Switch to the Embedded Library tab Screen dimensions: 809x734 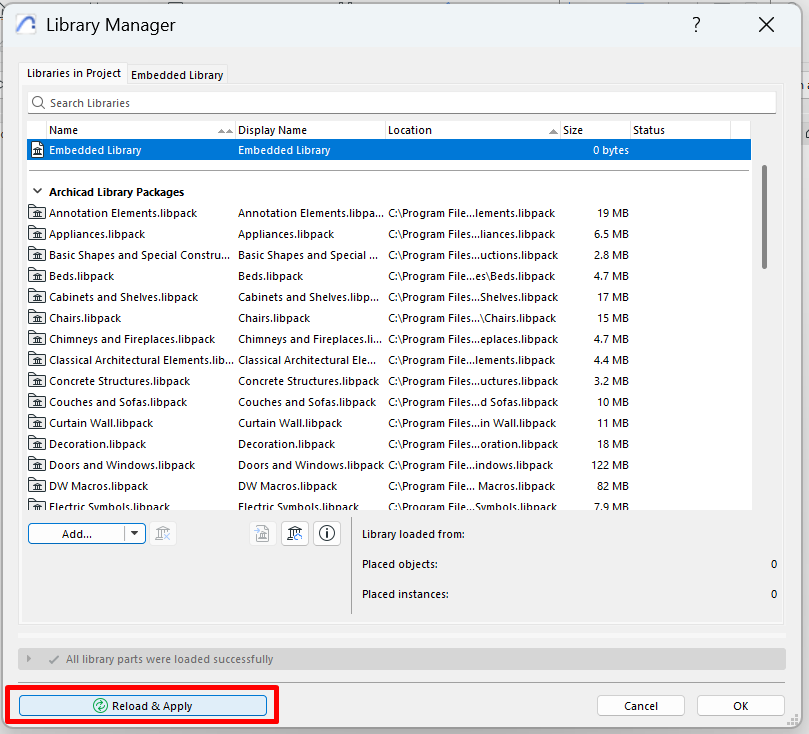click(176, 74)
